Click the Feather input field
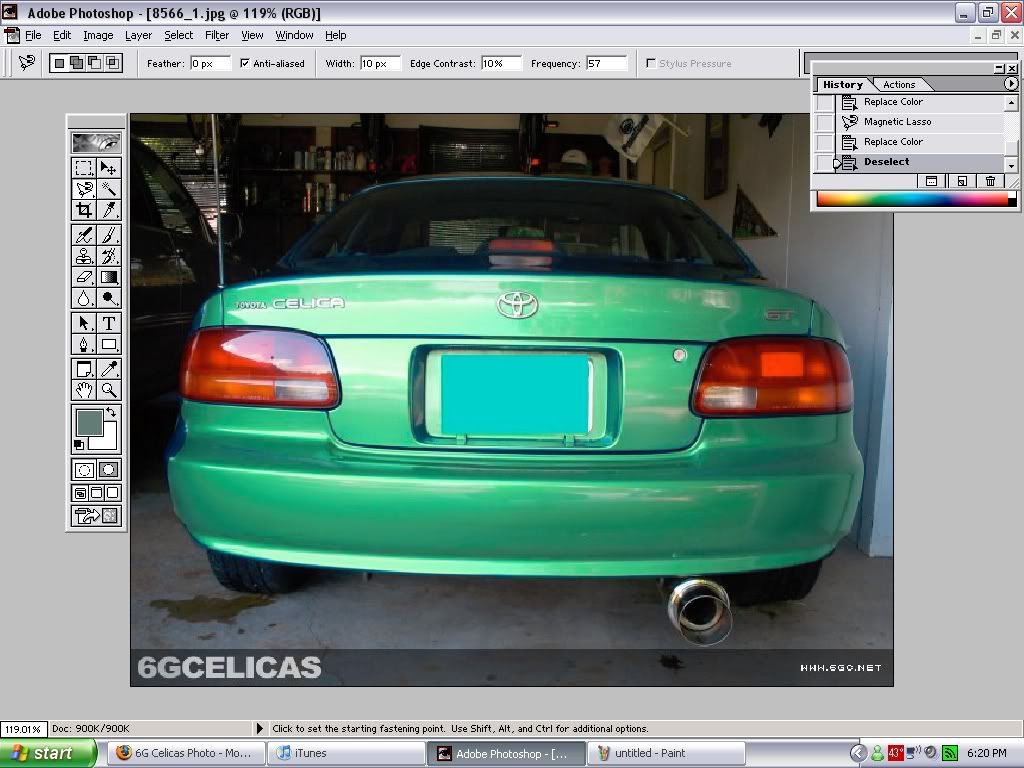The image size is (1024, 768). click(210, 63)
